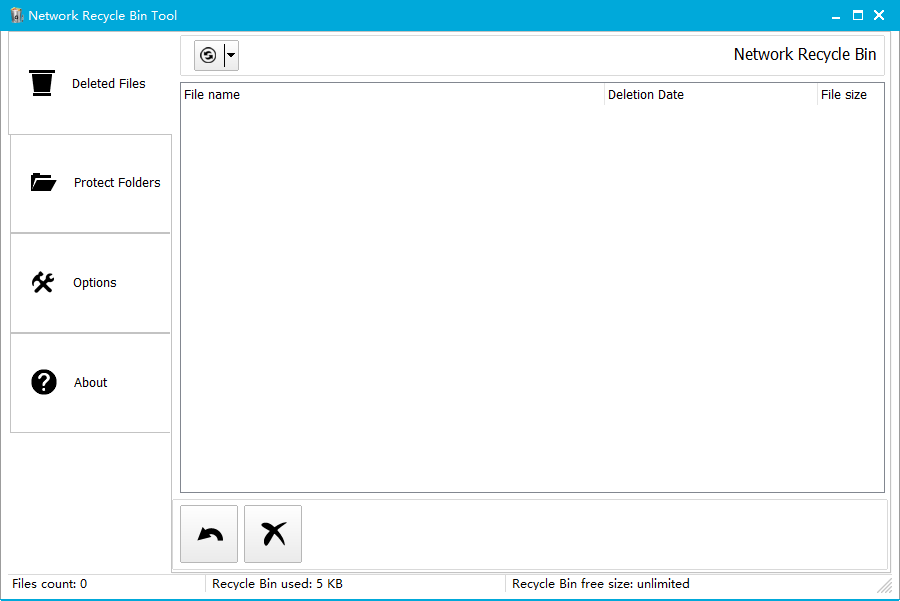Sort files by the File name column

point(212,94)
